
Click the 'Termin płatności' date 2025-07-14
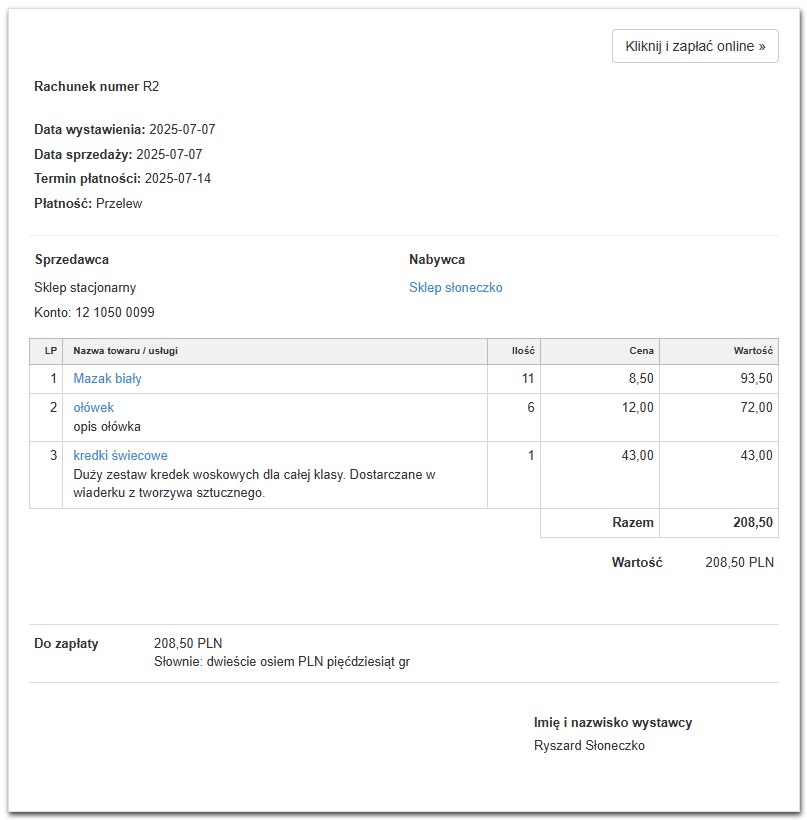[177, 179]
